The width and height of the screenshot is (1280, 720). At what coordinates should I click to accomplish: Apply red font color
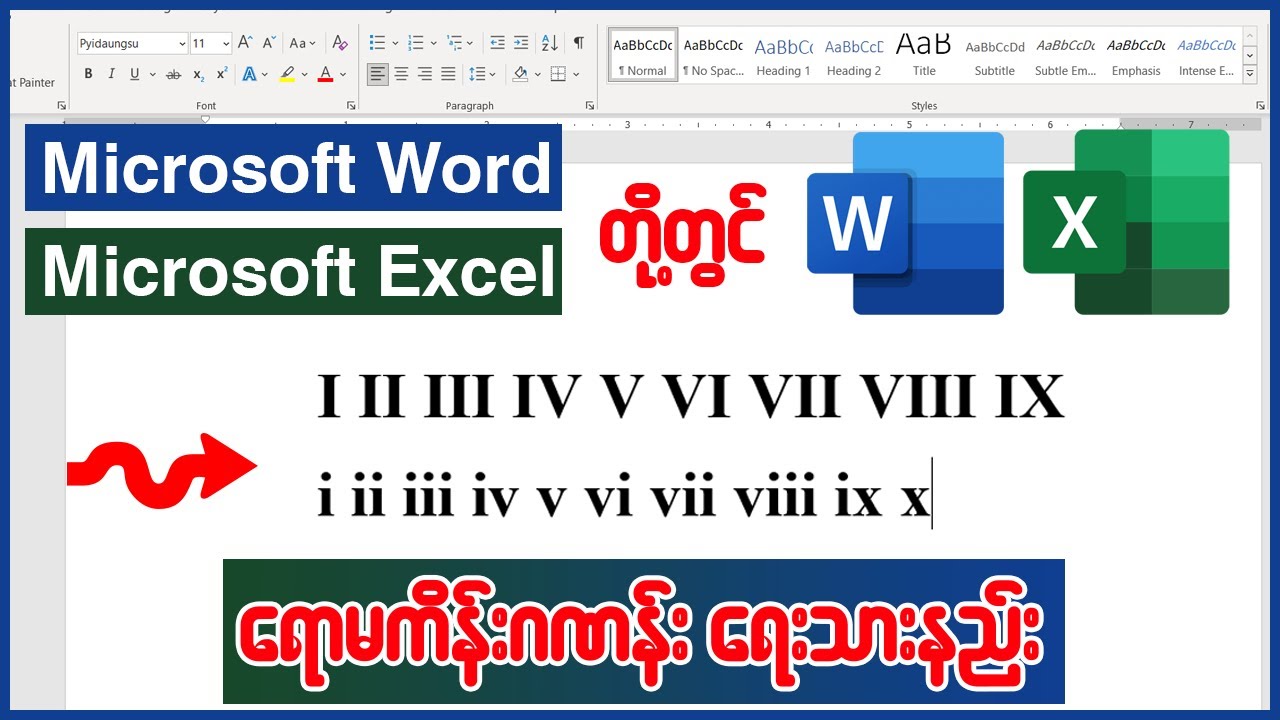(x=325, y=74)
